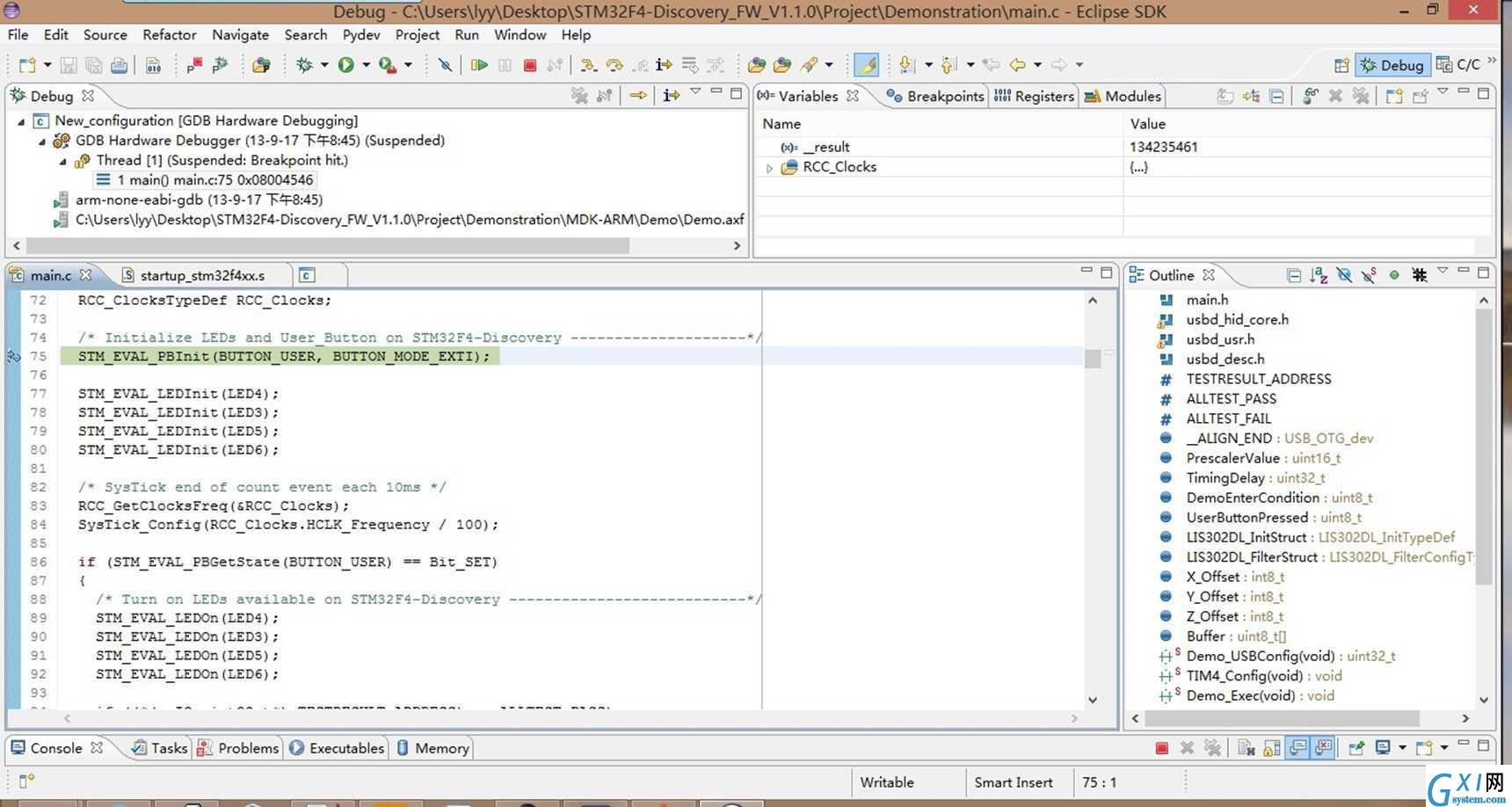Open the File menu
The height and width of the screenshot is (807, 1512).
pyautogui.click(x=18, y=35)
